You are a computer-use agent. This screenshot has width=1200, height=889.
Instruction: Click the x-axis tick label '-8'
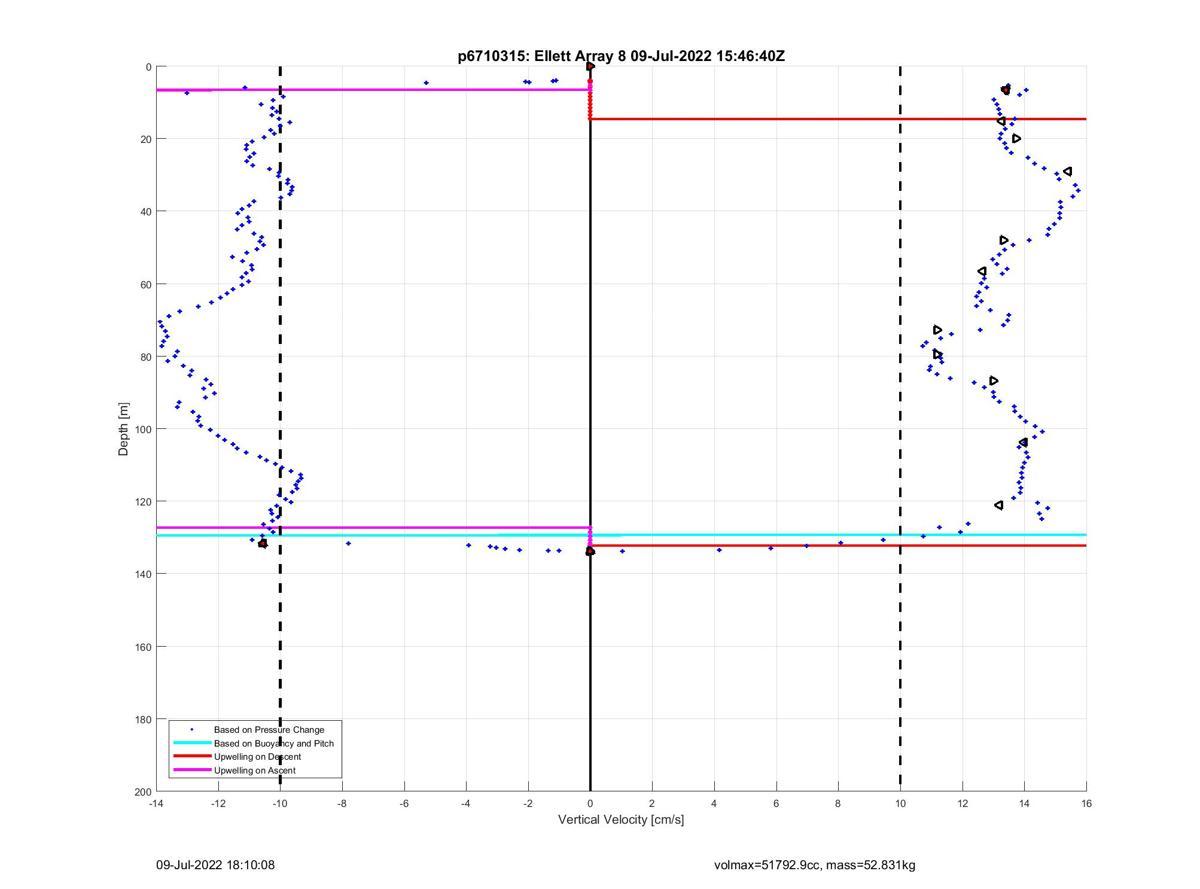coord(342,803)
